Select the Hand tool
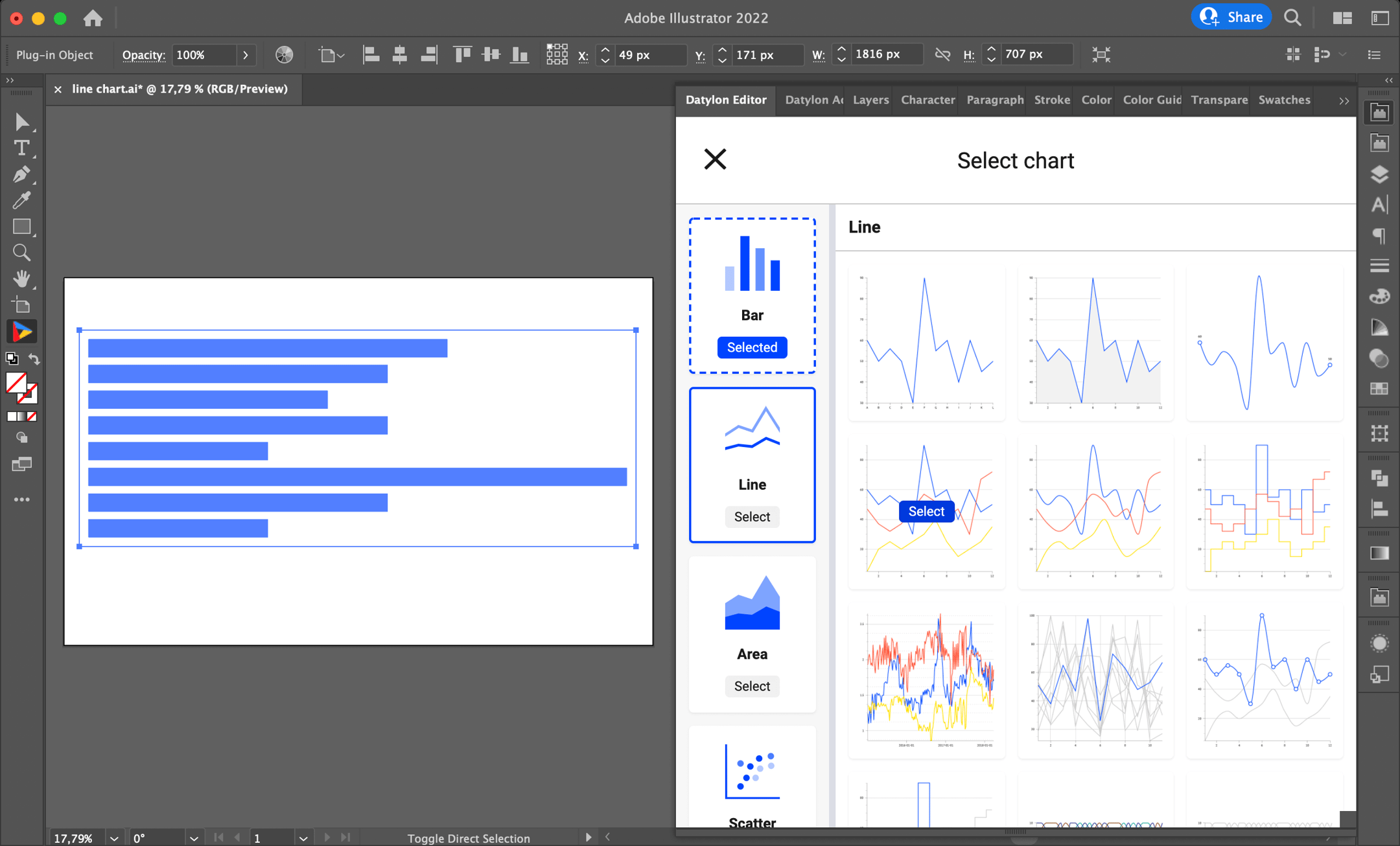This screenshot has height=846, width=1400. pos(21,279)
